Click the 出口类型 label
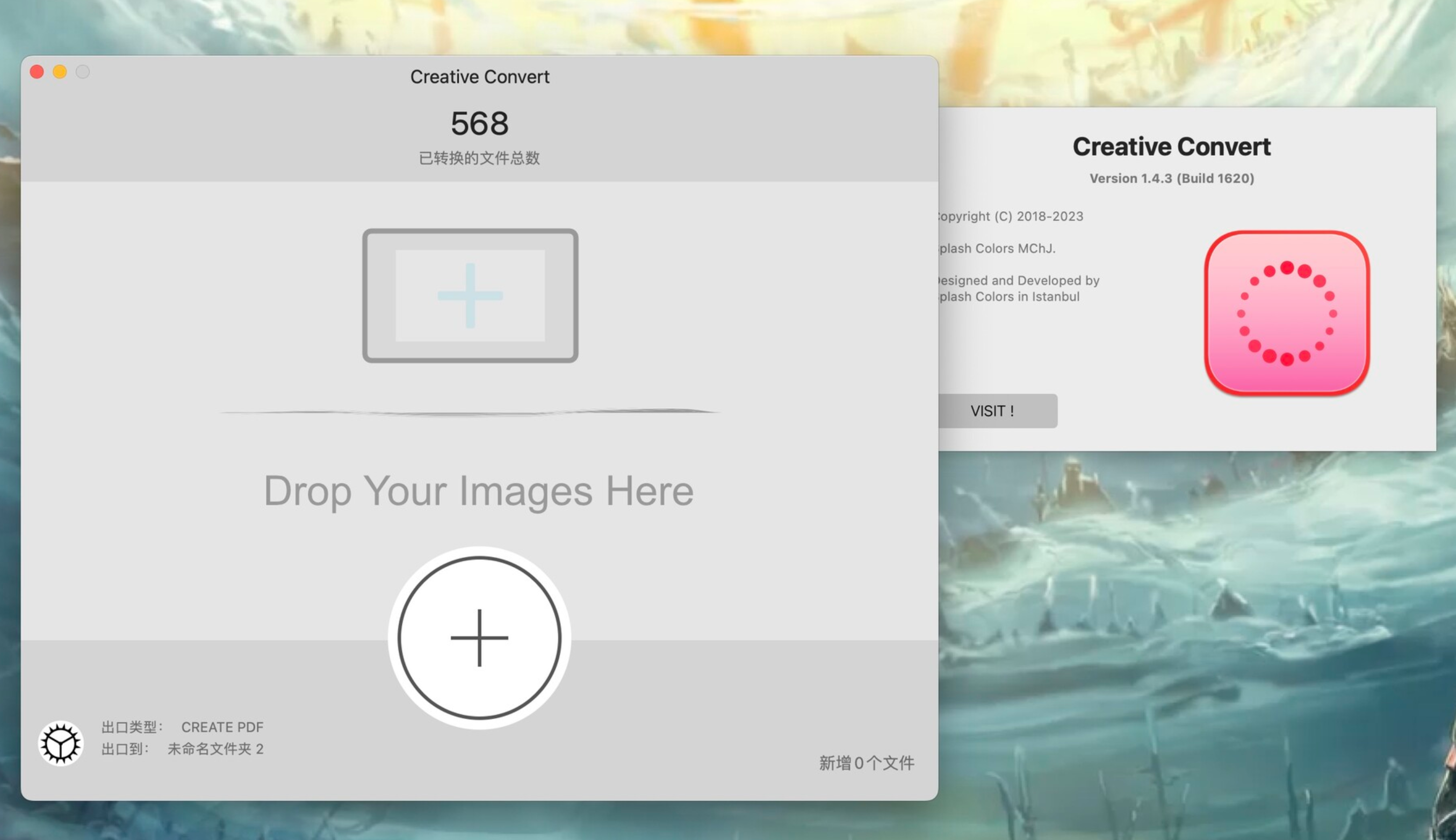Viewport: 1456px width, 840px height. click(x=132, y=727)
